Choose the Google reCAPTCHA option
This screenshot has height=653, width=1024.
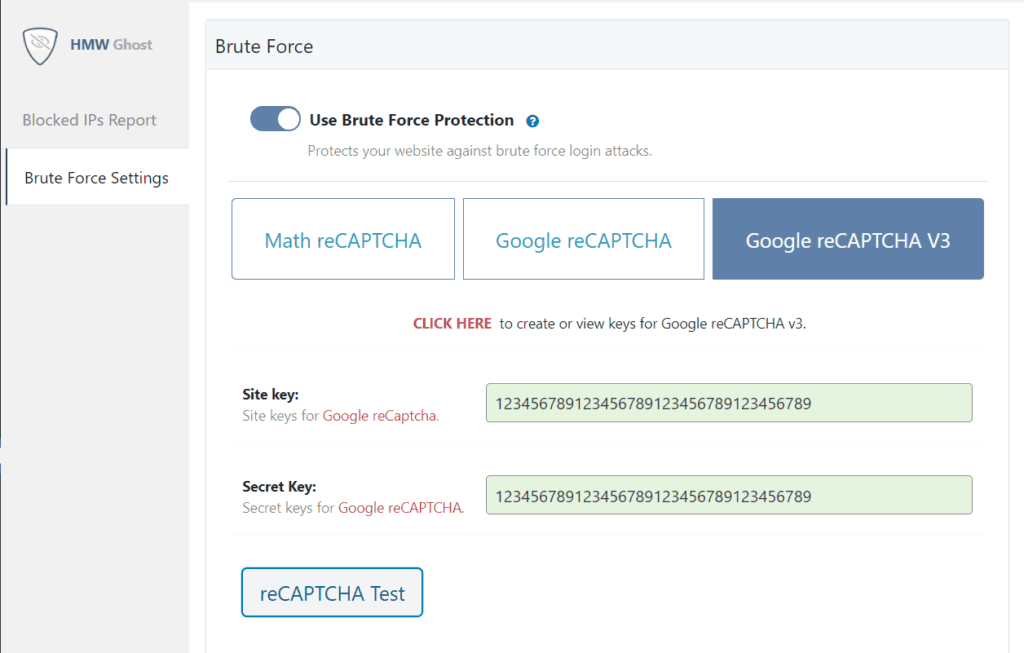pos(583,239)
